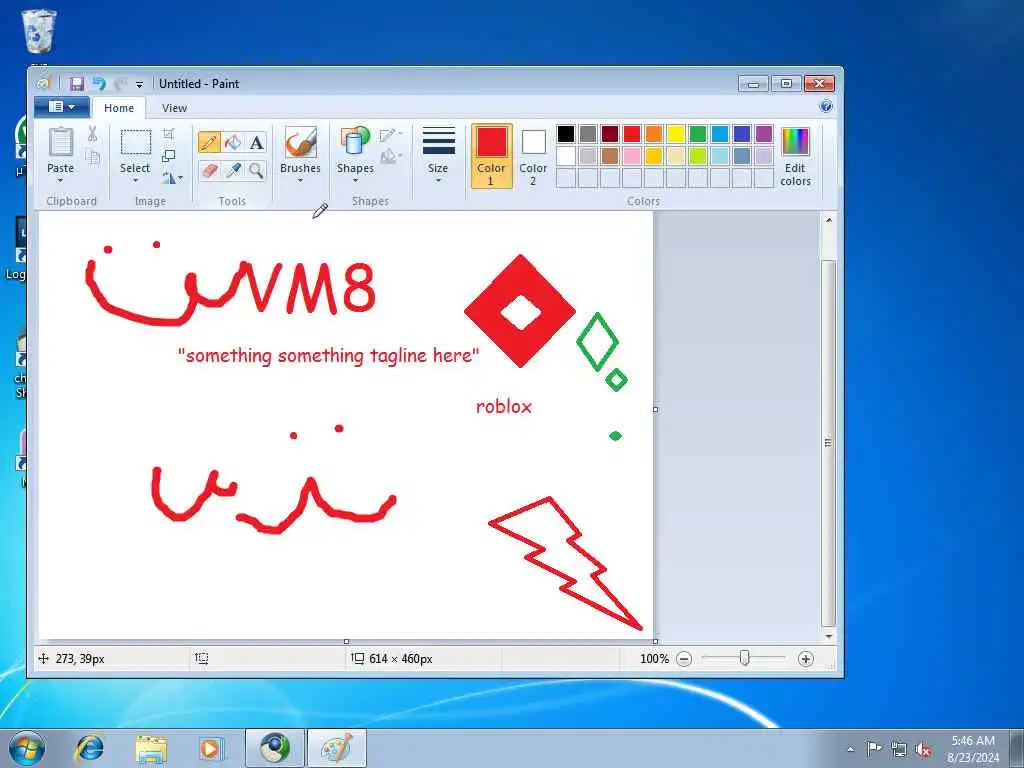Image resolution: width=1024 pixels, height=768 pixels.
Task: Click the Cut scissors icon
Action: [92, 135]
